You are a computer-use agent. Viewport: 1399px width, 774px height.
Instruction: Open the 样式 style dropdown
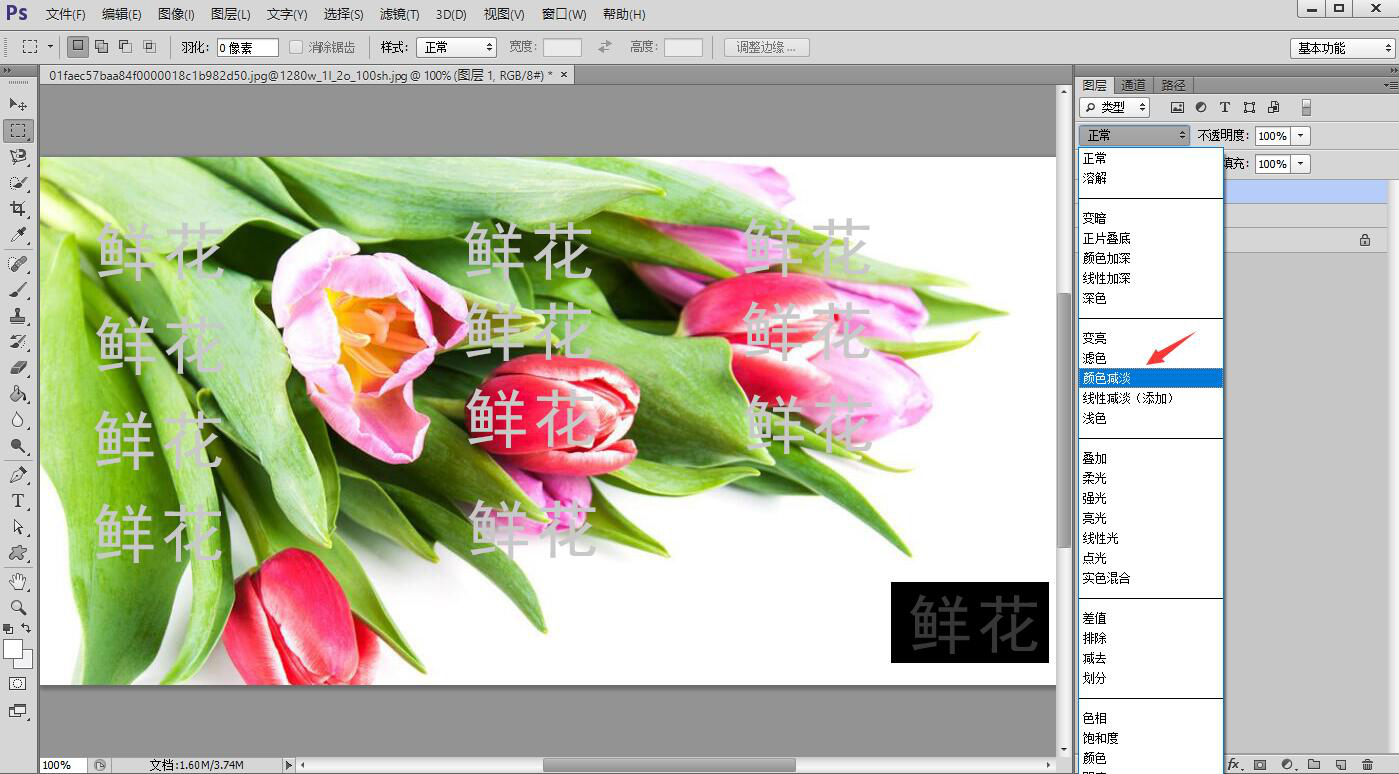(x=456, y=47)
